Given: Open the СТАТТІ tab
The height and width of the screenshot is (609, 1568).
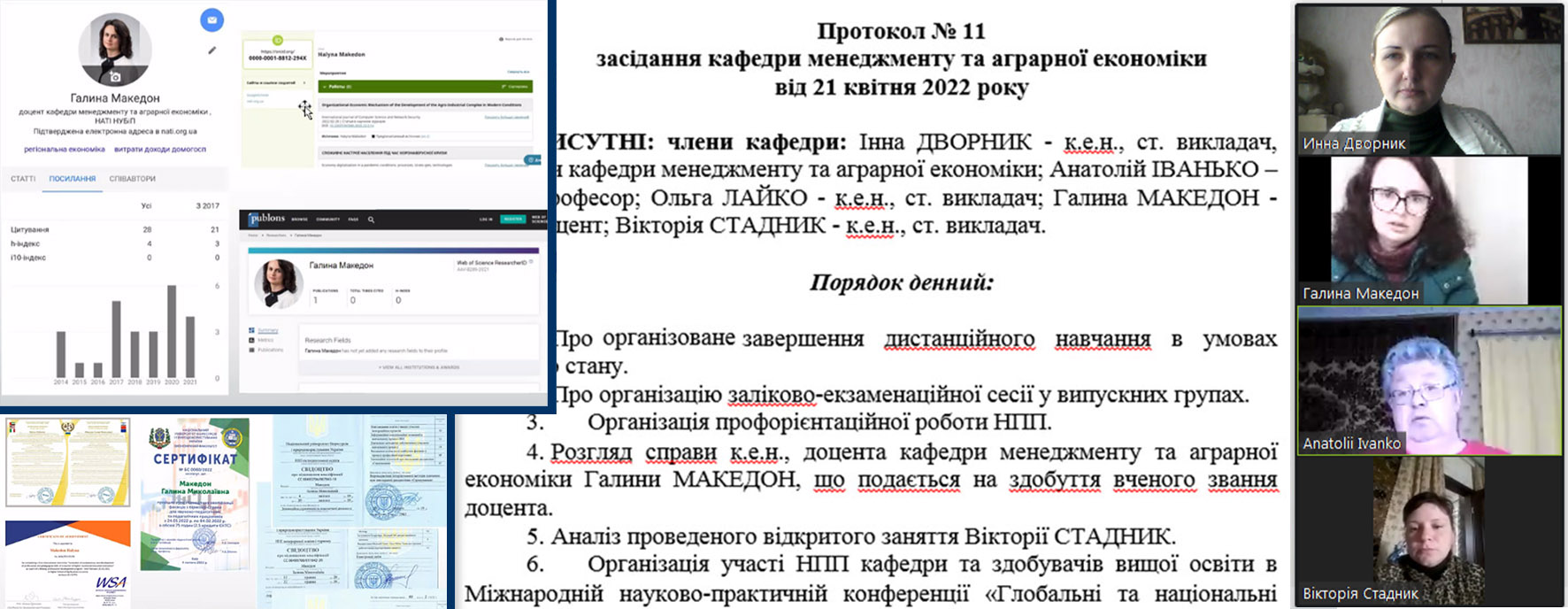Looking at the screenshot, I should [23, 179].
